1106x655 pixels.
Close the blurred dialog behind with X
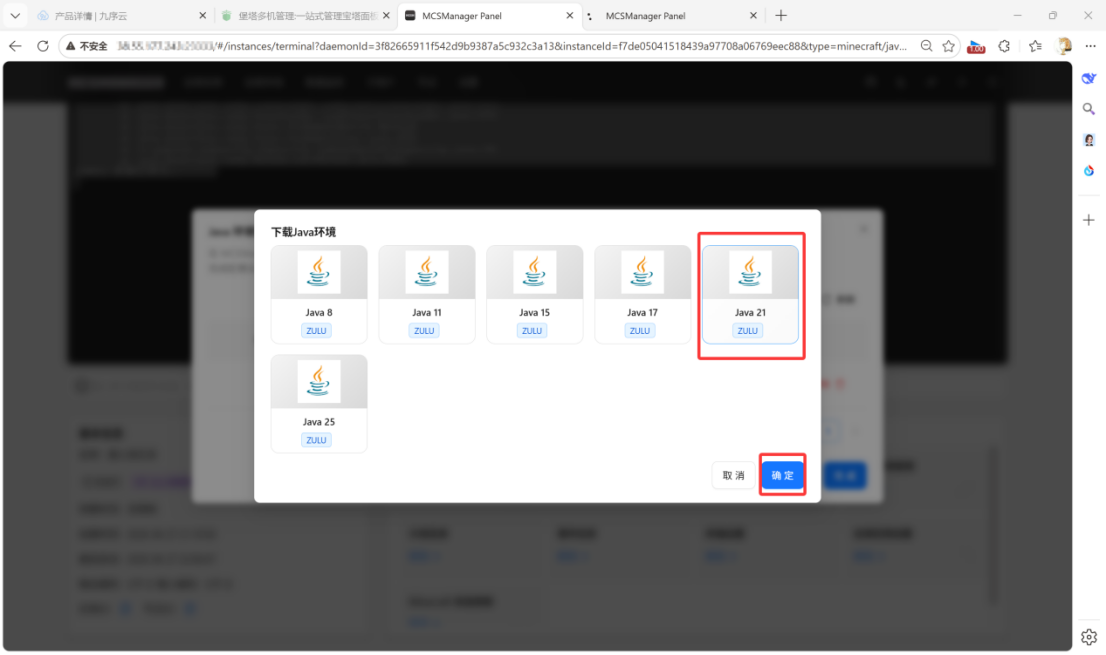(863, 229)
